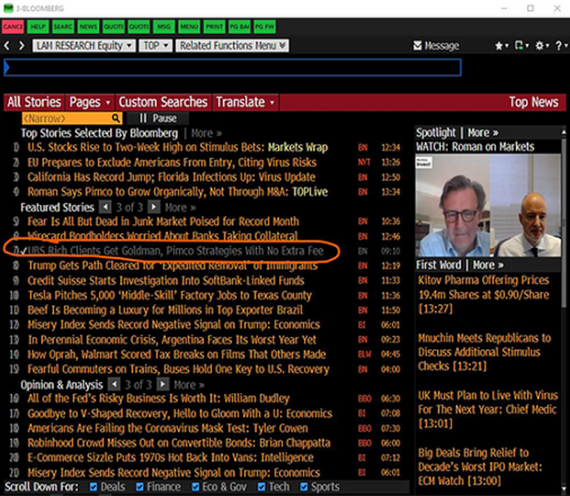Open Big Deals Bring Relief ECM Watch
The image size is (570, 496).
[x=480, y=467]
